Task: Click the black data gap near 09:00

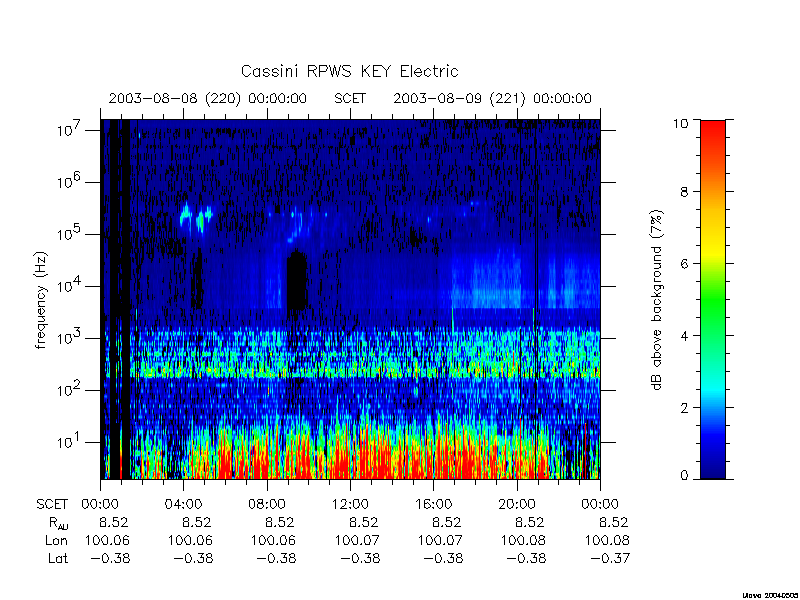Action: tap(296, 281)
